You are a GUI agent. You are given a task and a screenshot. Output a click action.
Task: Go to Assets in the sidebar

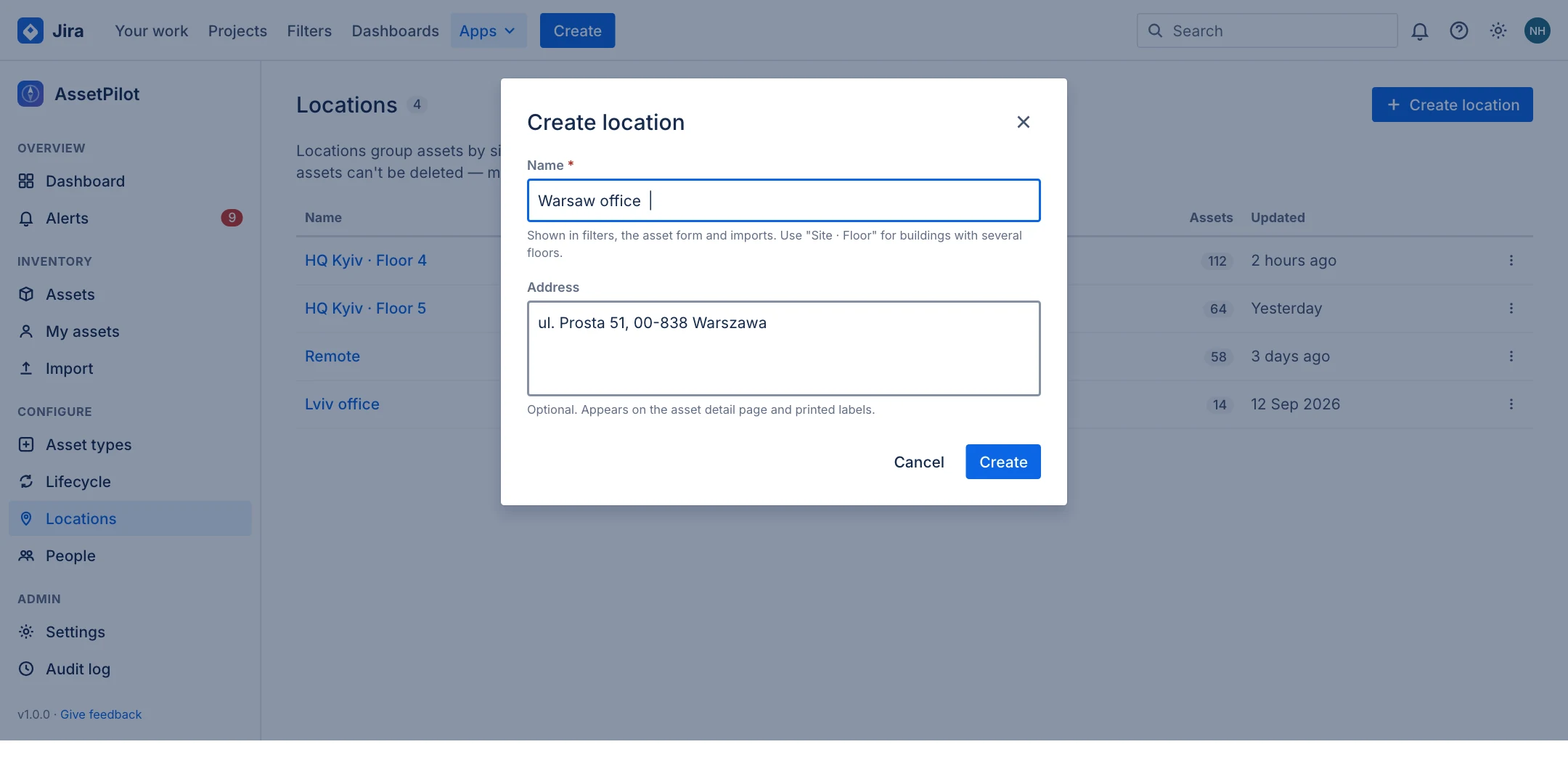coord(130,294)
